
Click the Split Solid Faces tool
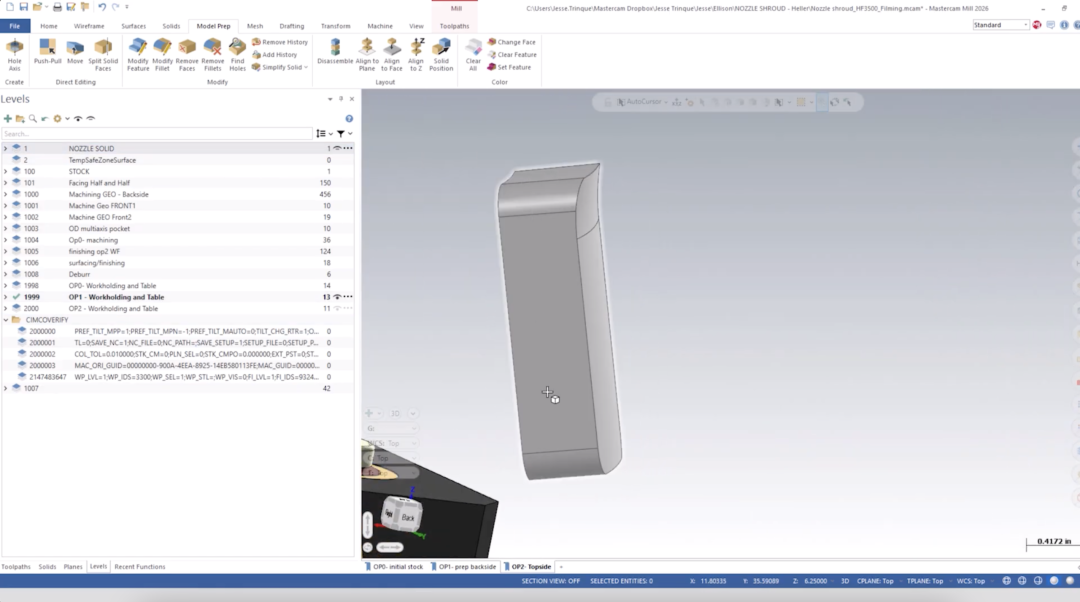pyautogui.click(x=103, y=54)
